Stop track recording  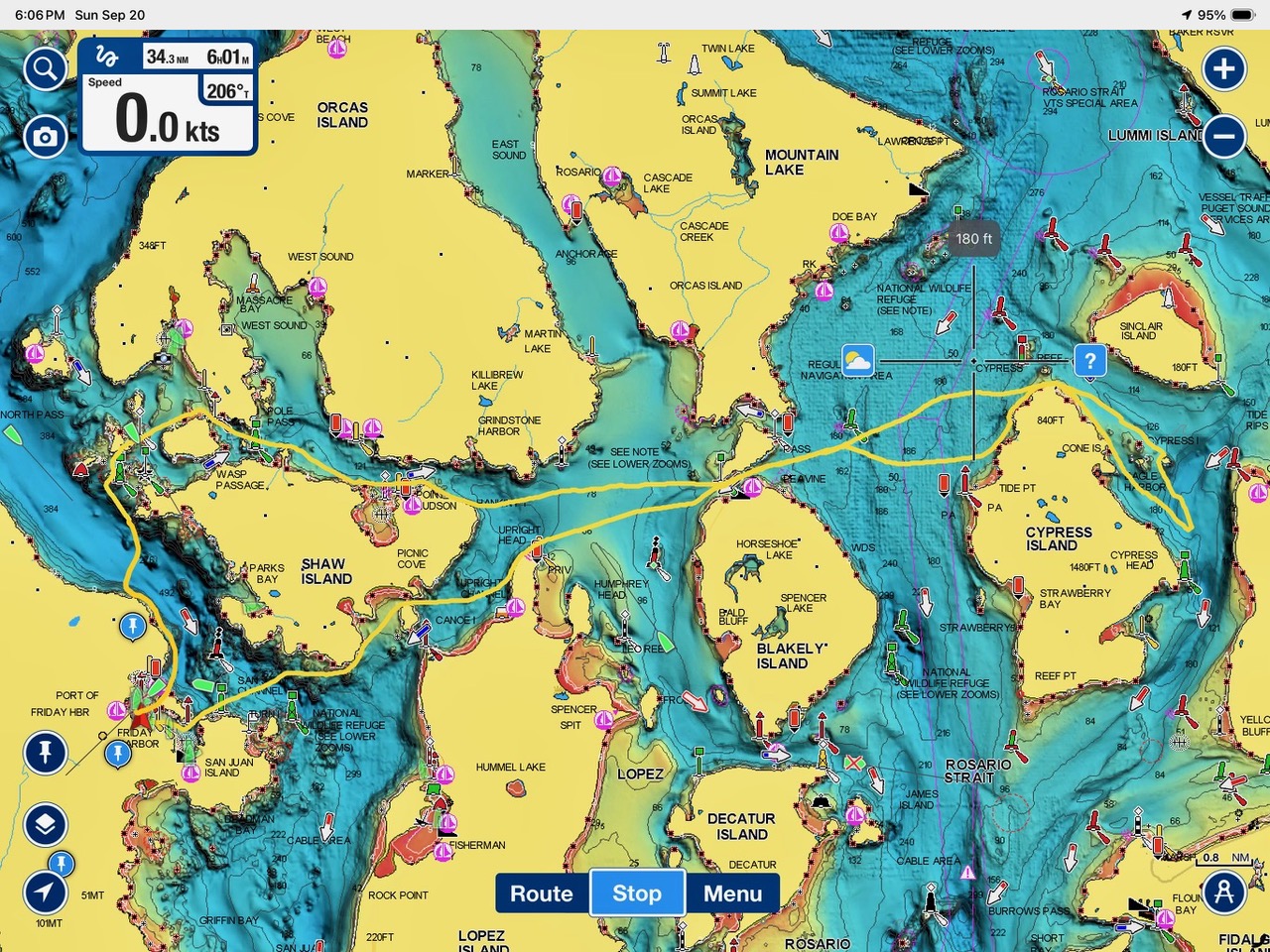637,893
